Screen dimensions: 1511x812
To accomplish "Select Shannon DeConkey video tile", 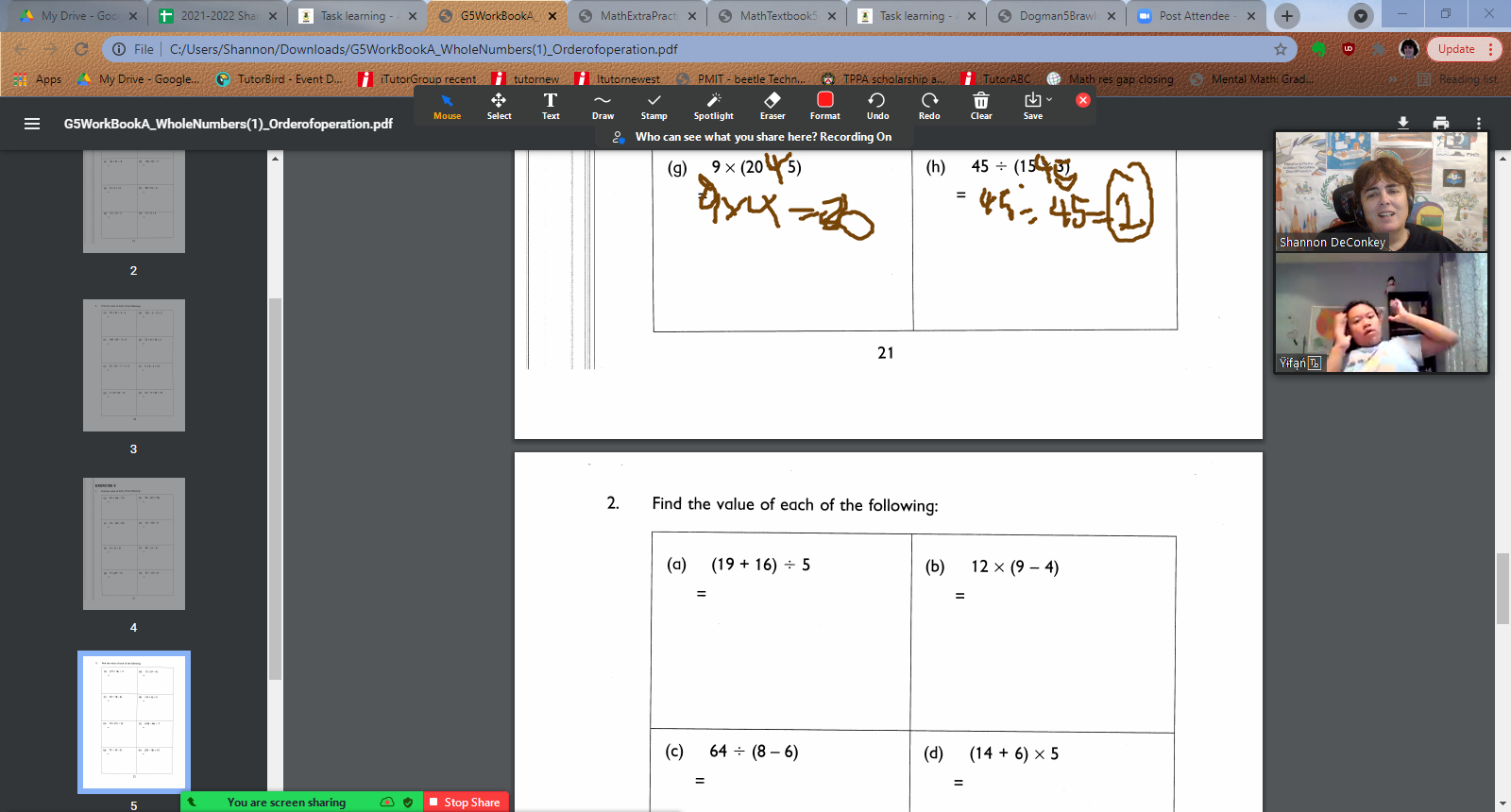I will [1382, 191].
